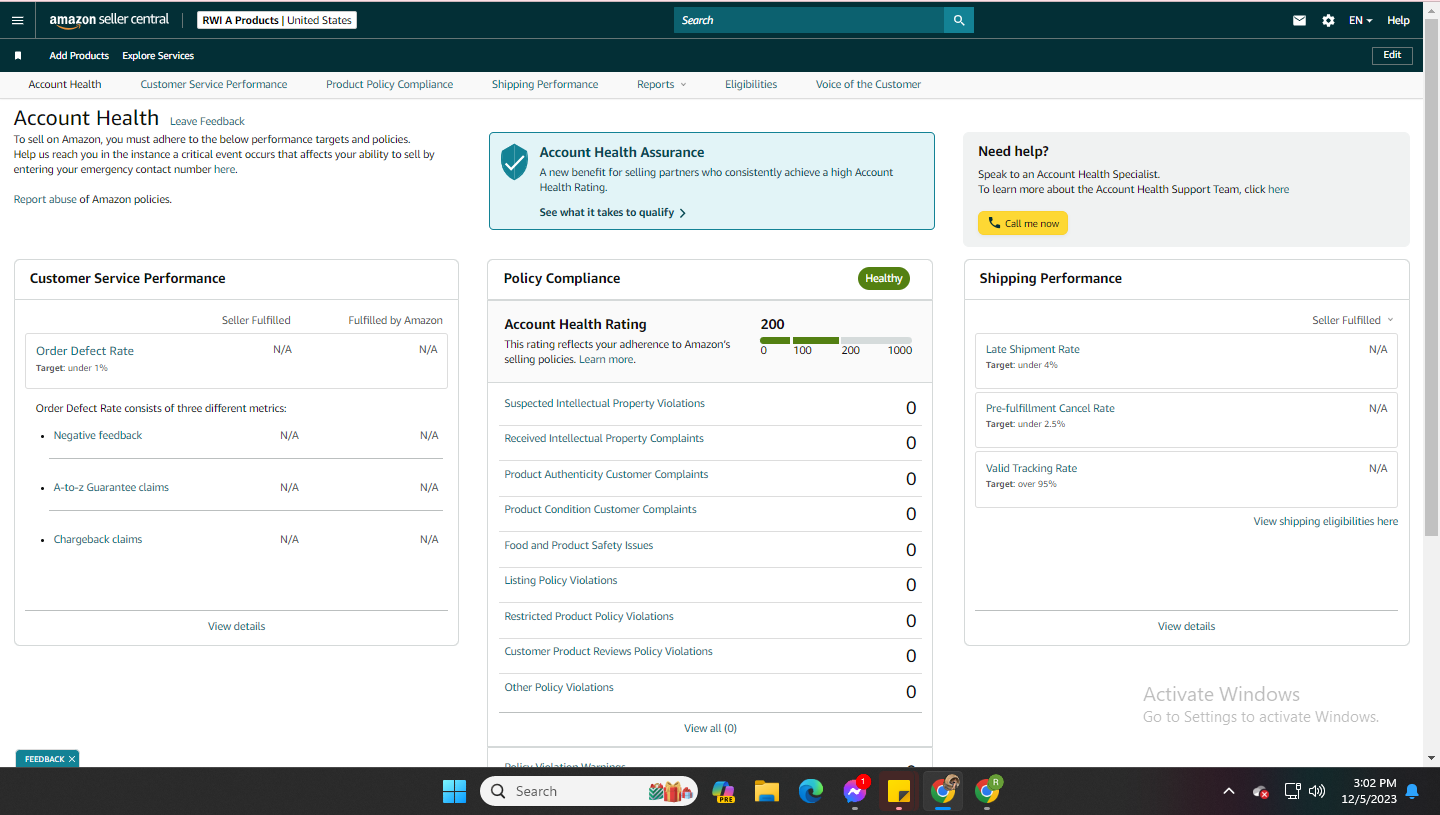
Task: Click the Account Health Rating progress bar
Action: (x=836, y=340)
